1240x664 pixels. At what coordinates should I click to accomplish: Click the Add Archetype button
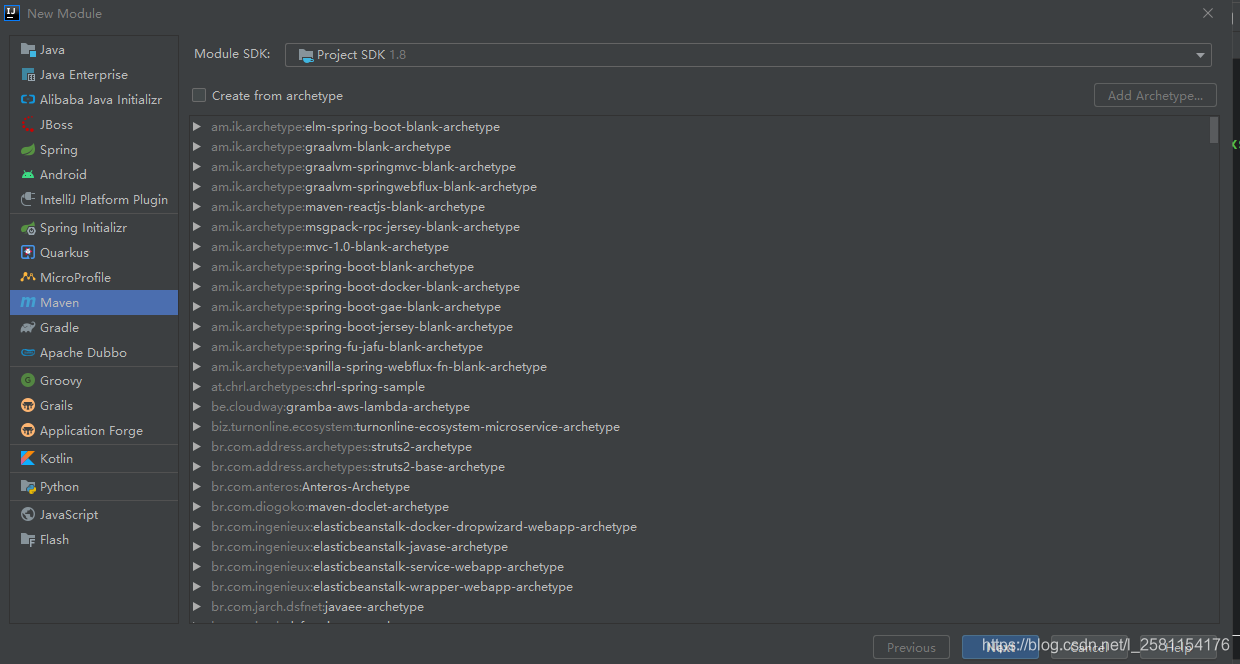(x=1155, y=95)
